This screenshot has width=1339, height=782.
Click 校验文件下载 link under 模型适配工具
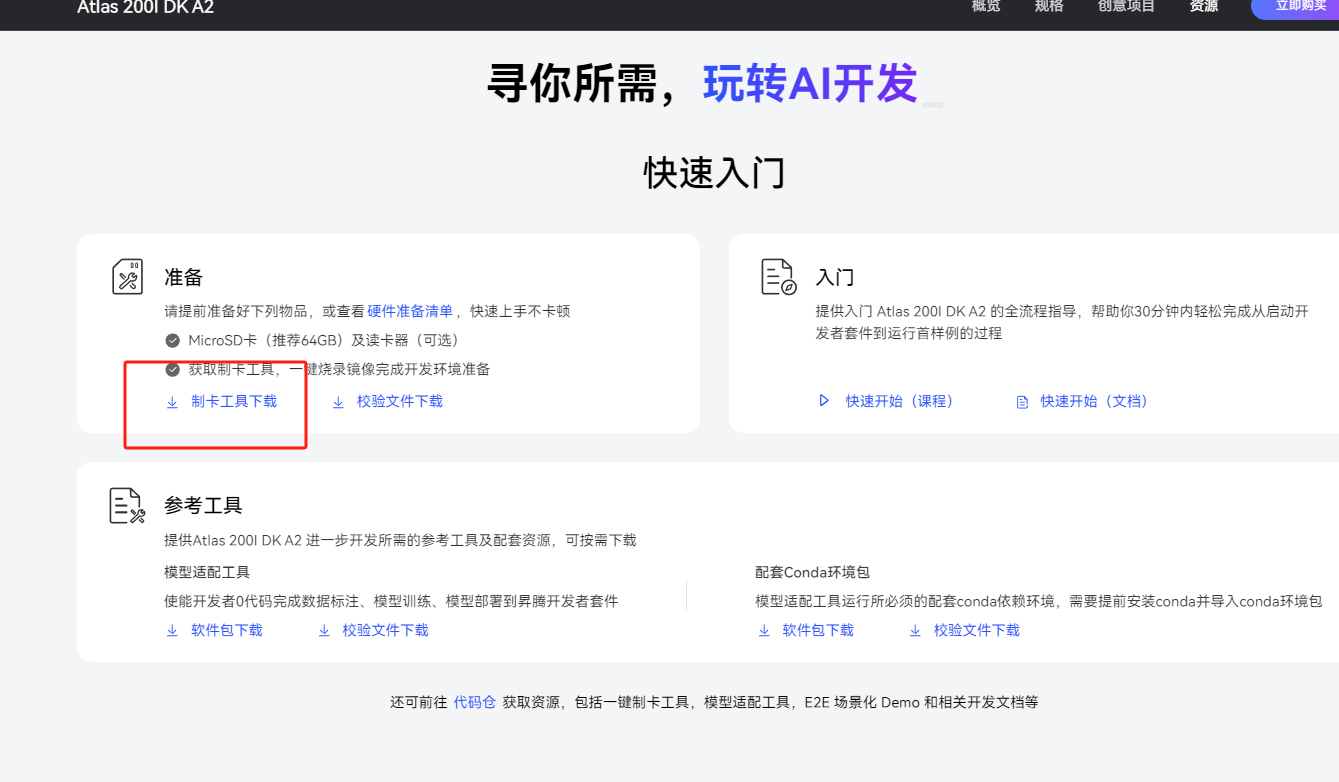pyautogui.click(x=386, y=631)
